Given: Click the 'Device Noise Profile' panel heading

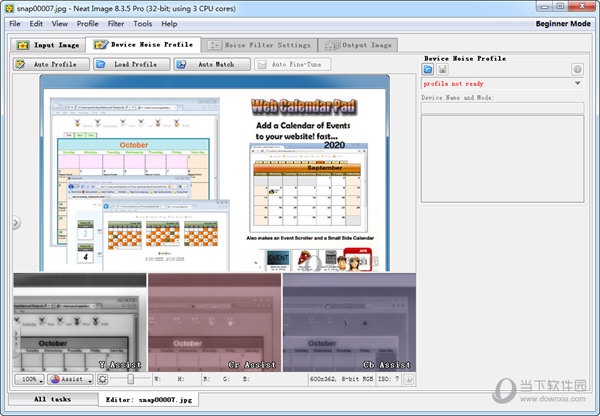Looking at the screenshot, I should [x=465, y=59].
